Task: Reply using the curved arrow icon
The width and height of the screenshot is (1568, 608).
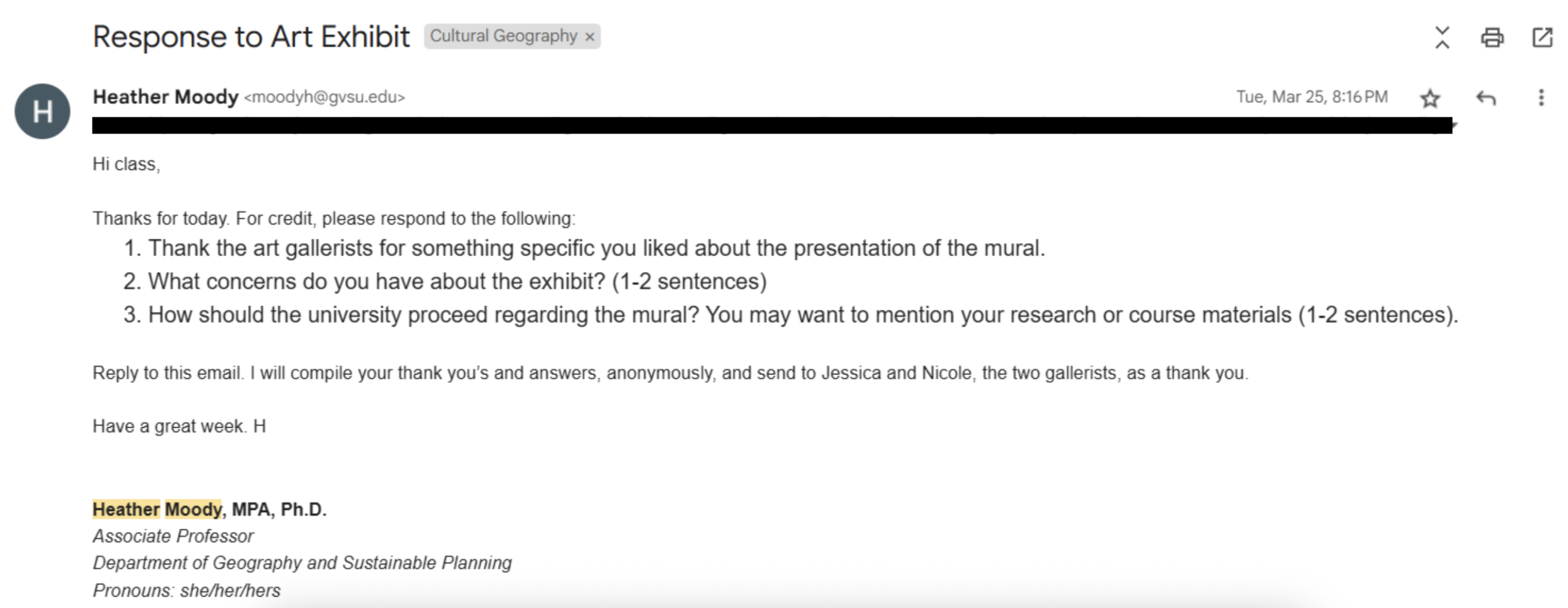Action: coord(1486,98)
